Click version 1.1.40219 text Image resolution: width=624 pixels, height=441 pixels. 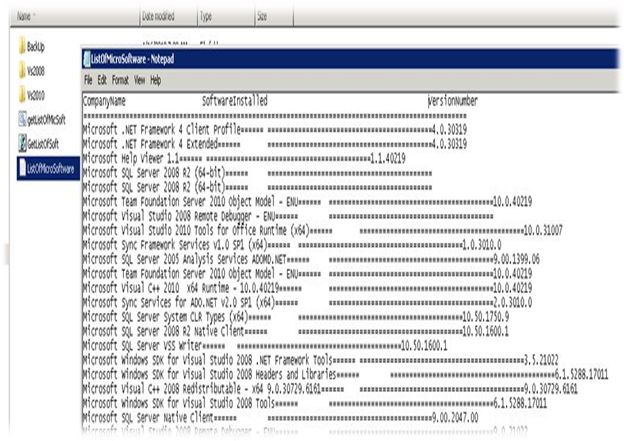coord(388,158)
